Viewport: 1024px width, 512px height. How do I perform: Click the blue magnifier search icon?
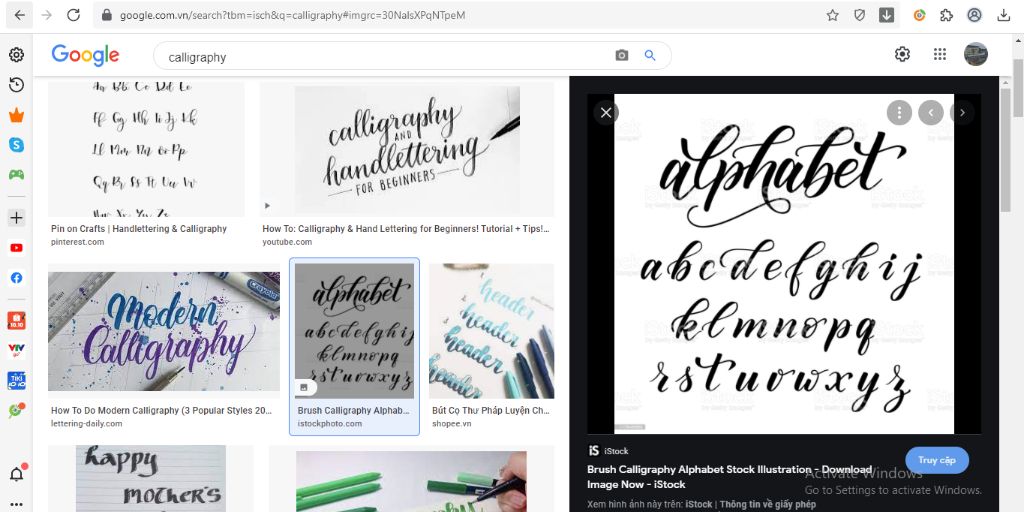650,56
